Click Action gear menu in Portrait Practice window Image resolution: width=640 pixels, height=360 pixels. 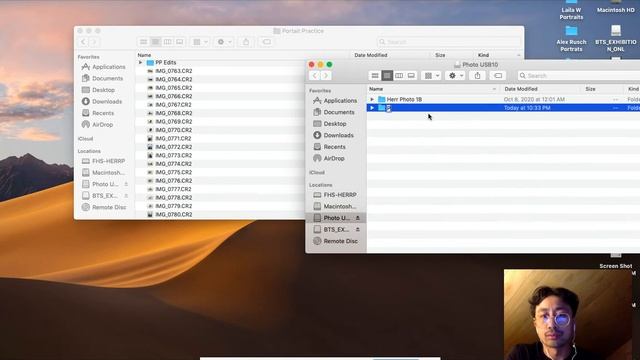coord(224,42)
